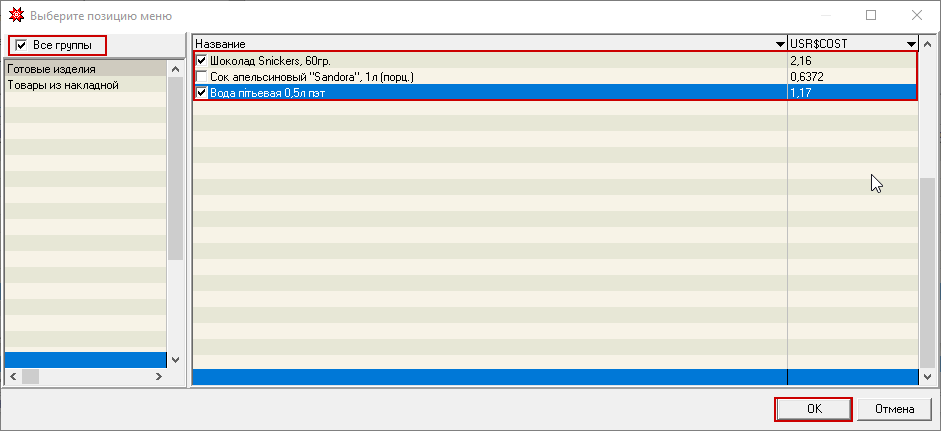Open the Название column dropdown arrow
Image resolution: width=941 pixels, height=431 pixels.
click(780, 45)
